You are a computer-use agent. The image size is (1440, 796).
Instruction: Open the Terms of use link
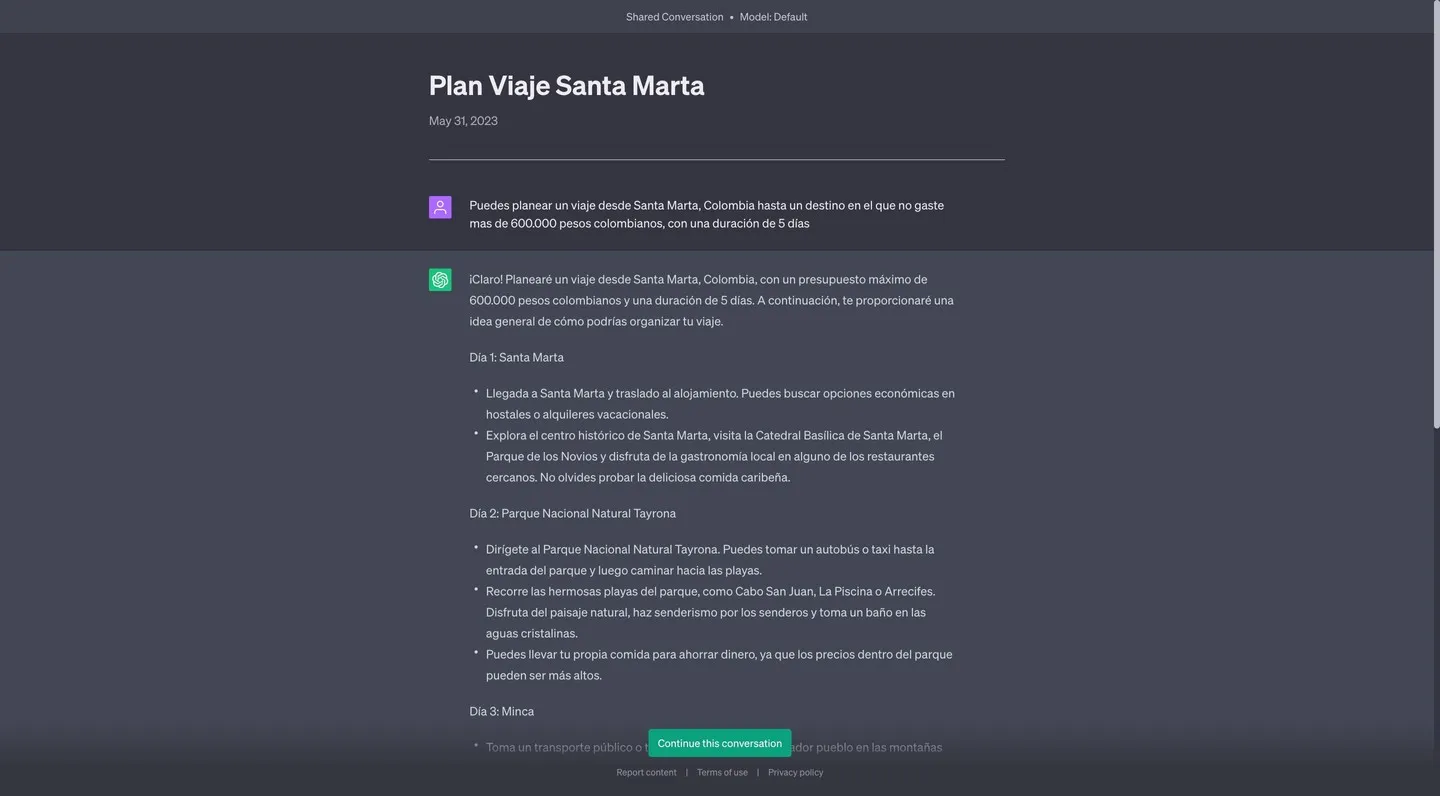pos(722,772)
